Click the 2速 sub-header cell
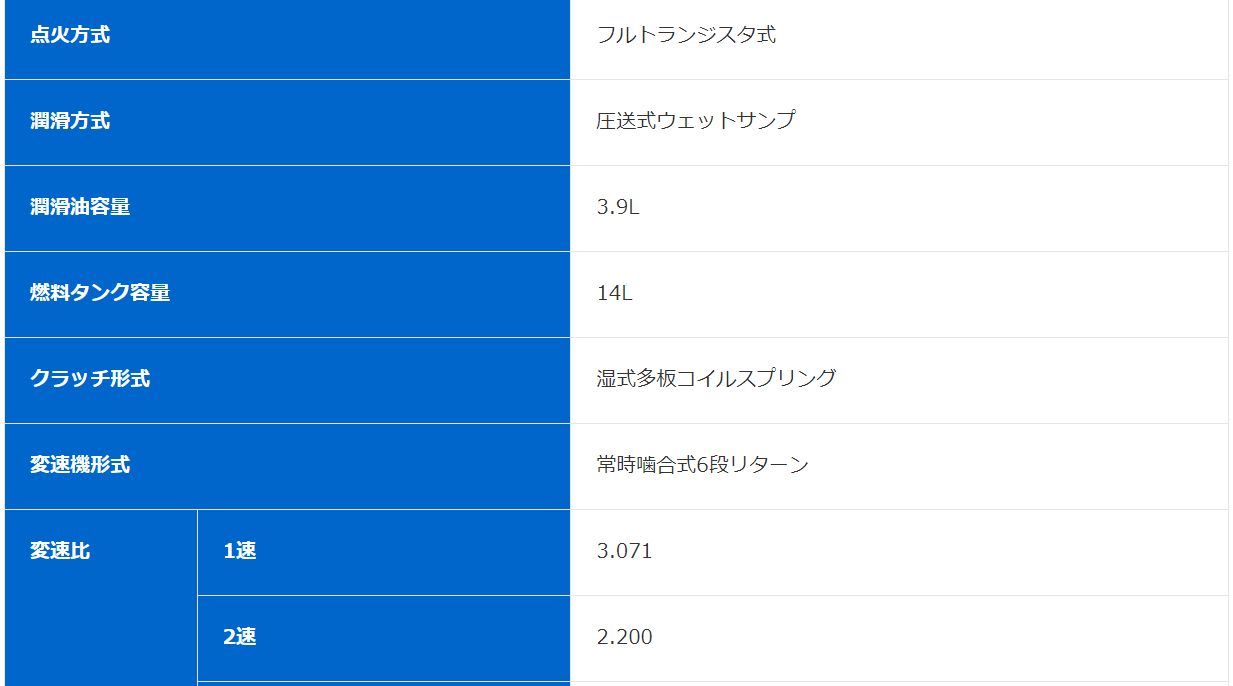The height and width of the screenshot is (686, 1233). (x=384, y=638)
